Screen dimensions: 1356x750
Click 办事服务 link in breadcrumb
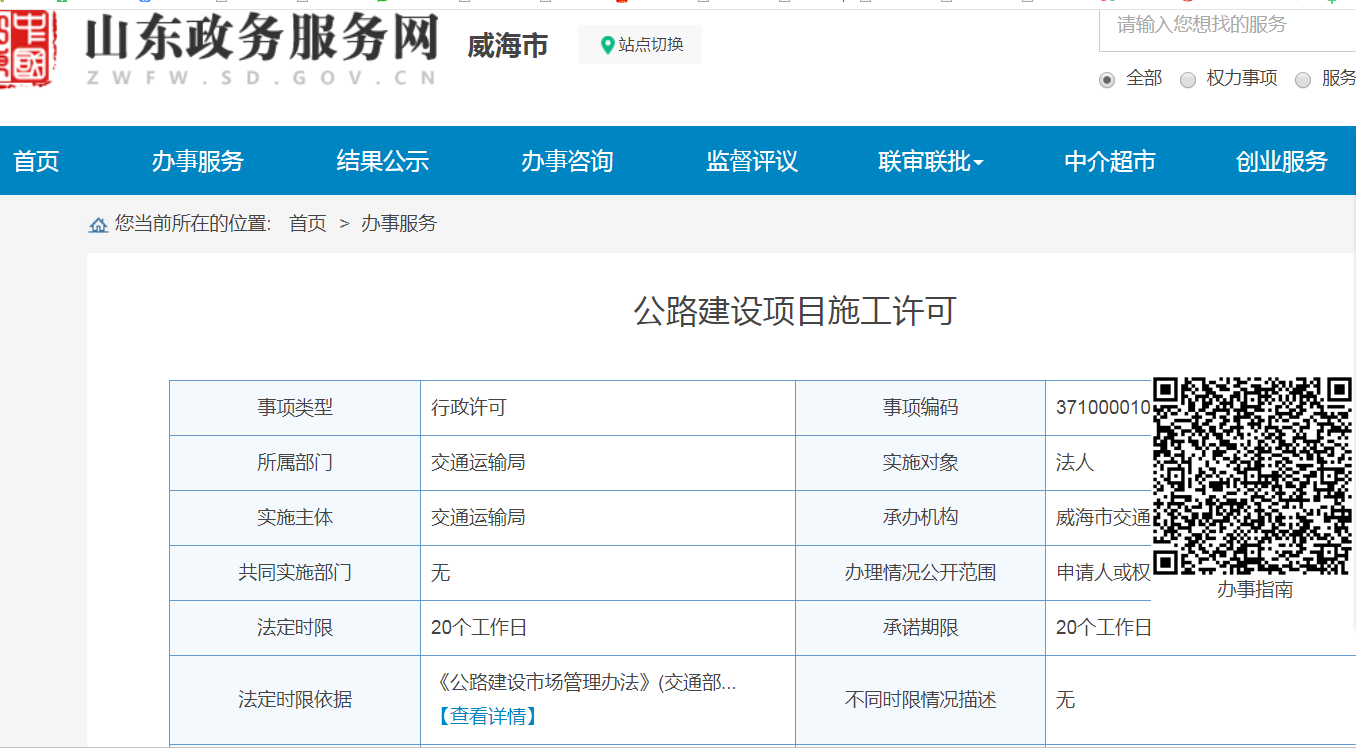(x=399, y=224)
